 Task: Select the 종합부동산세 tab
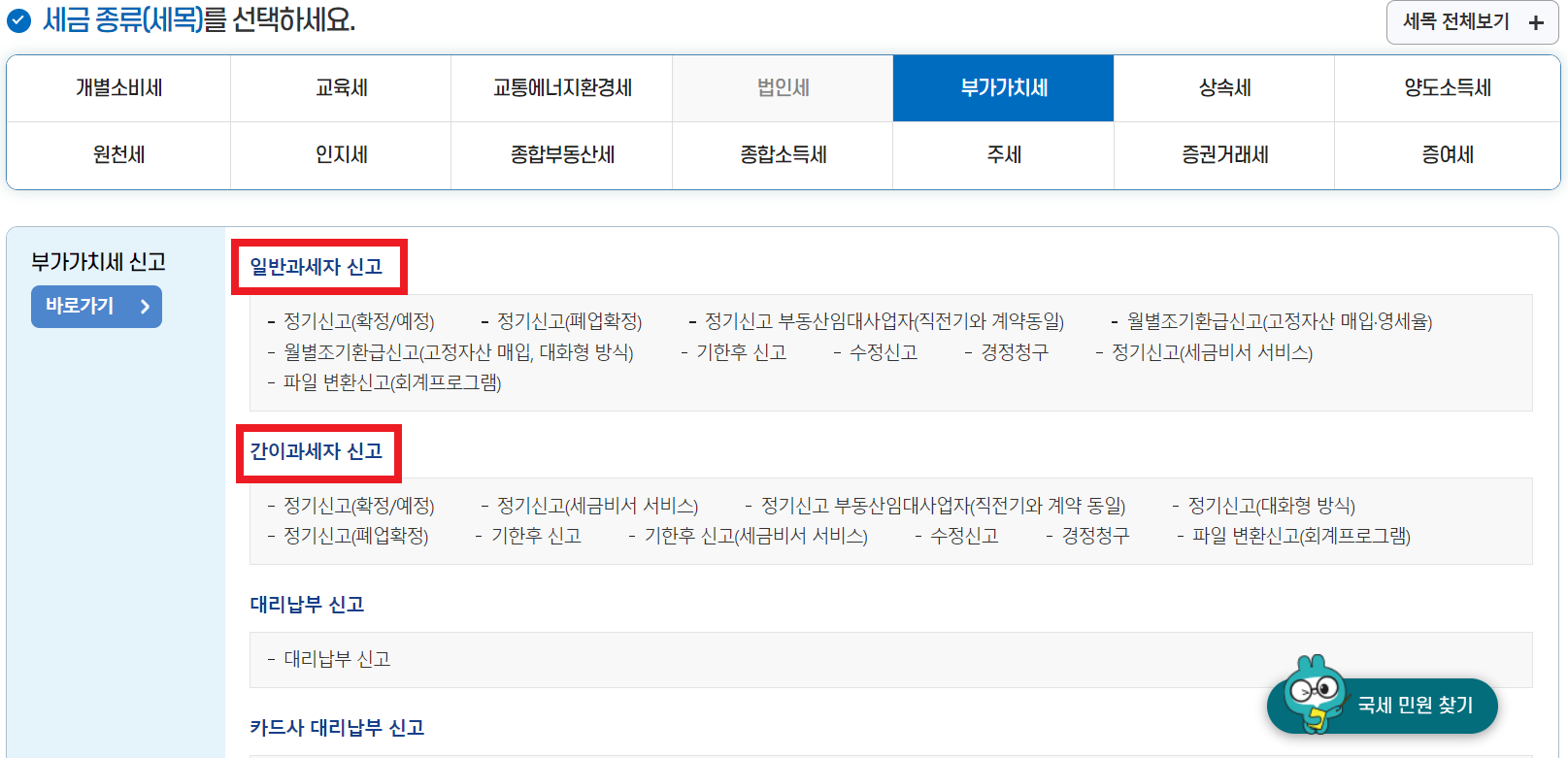(x=562, y=155)
